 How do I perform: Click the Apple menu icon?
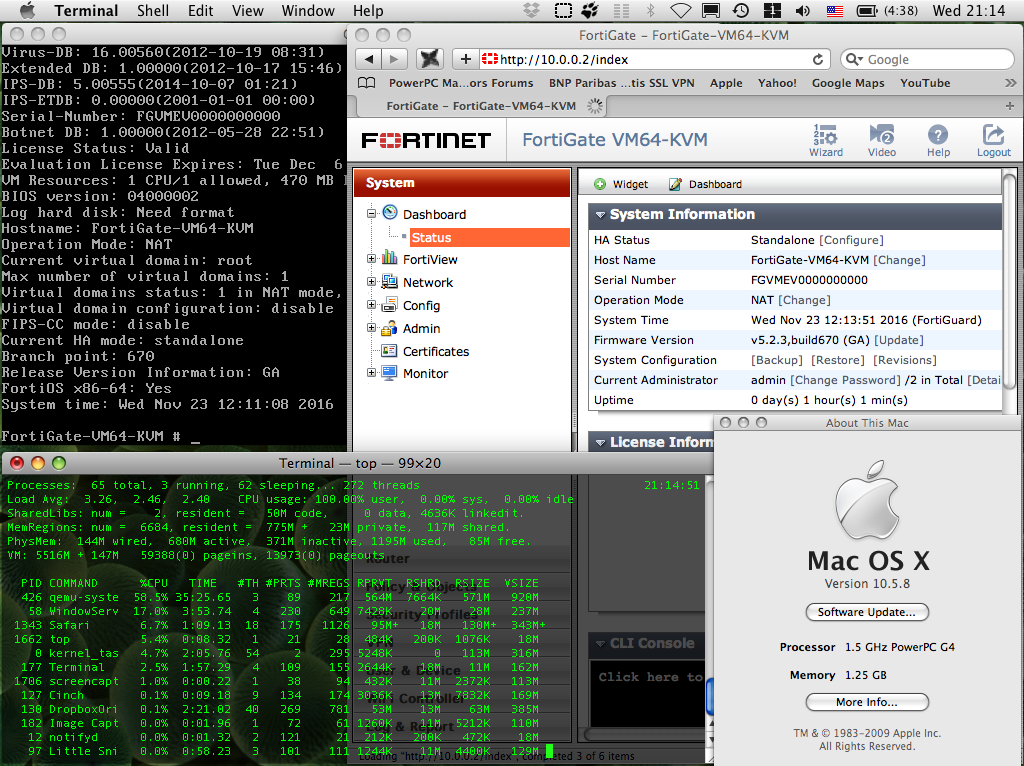[x=27, y=10]
